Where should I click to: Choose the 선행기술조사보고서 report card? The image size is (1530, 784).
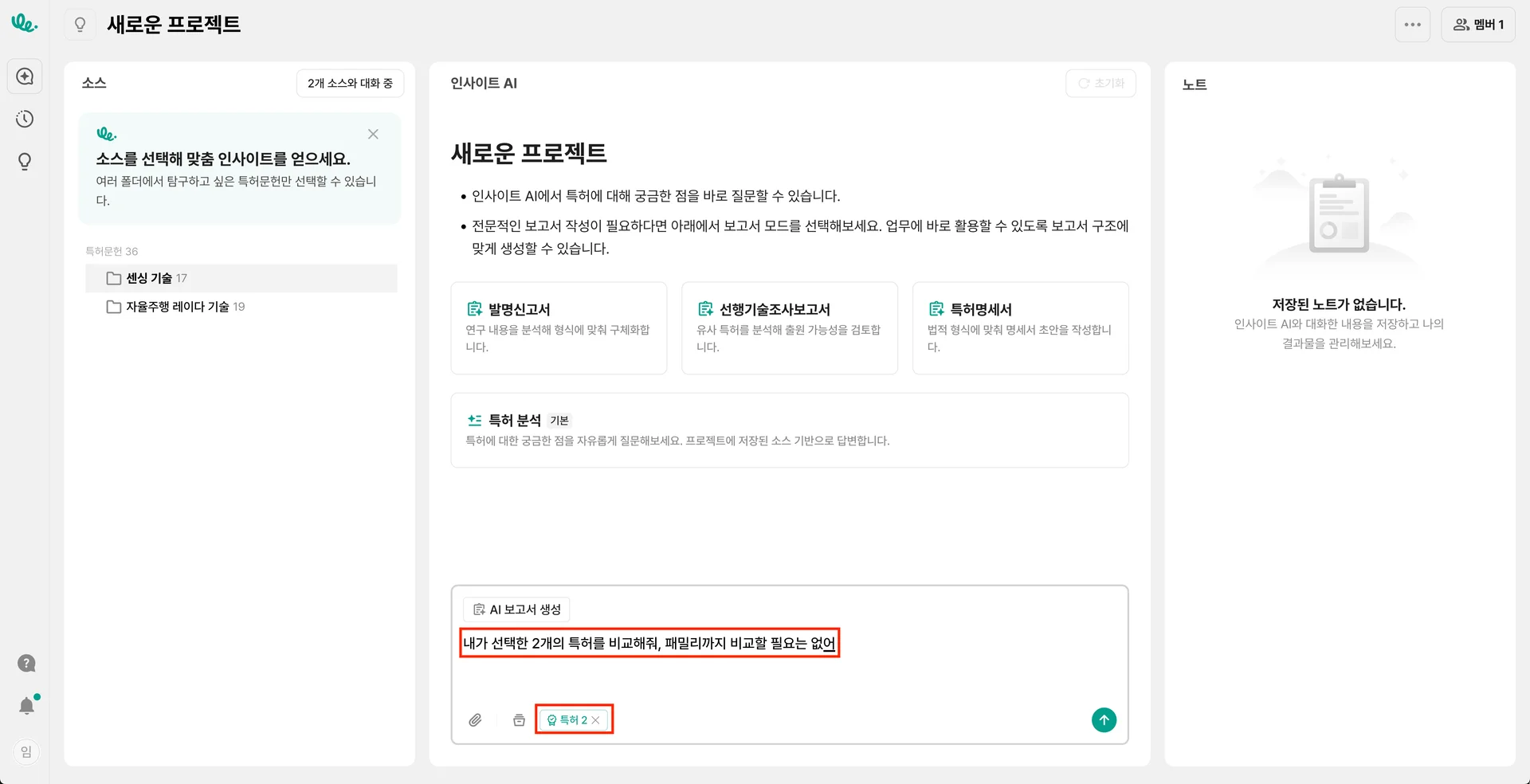pos(789,327)
